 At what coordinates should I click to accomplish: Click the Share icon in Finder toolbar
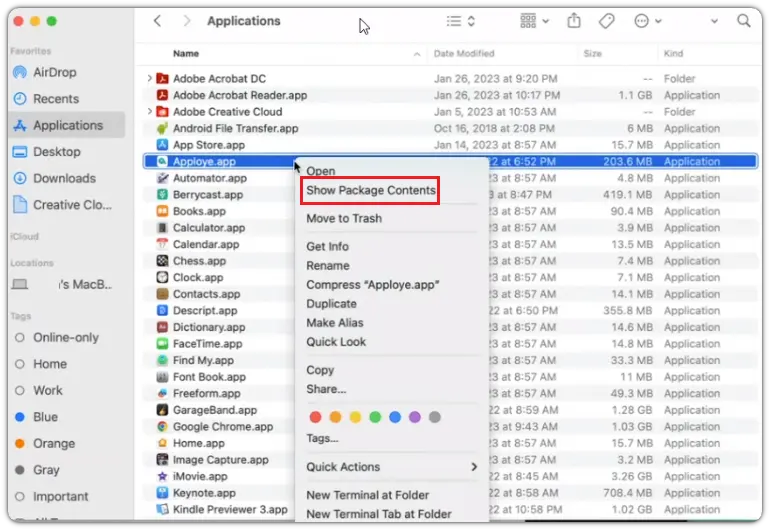coord(574,21)
